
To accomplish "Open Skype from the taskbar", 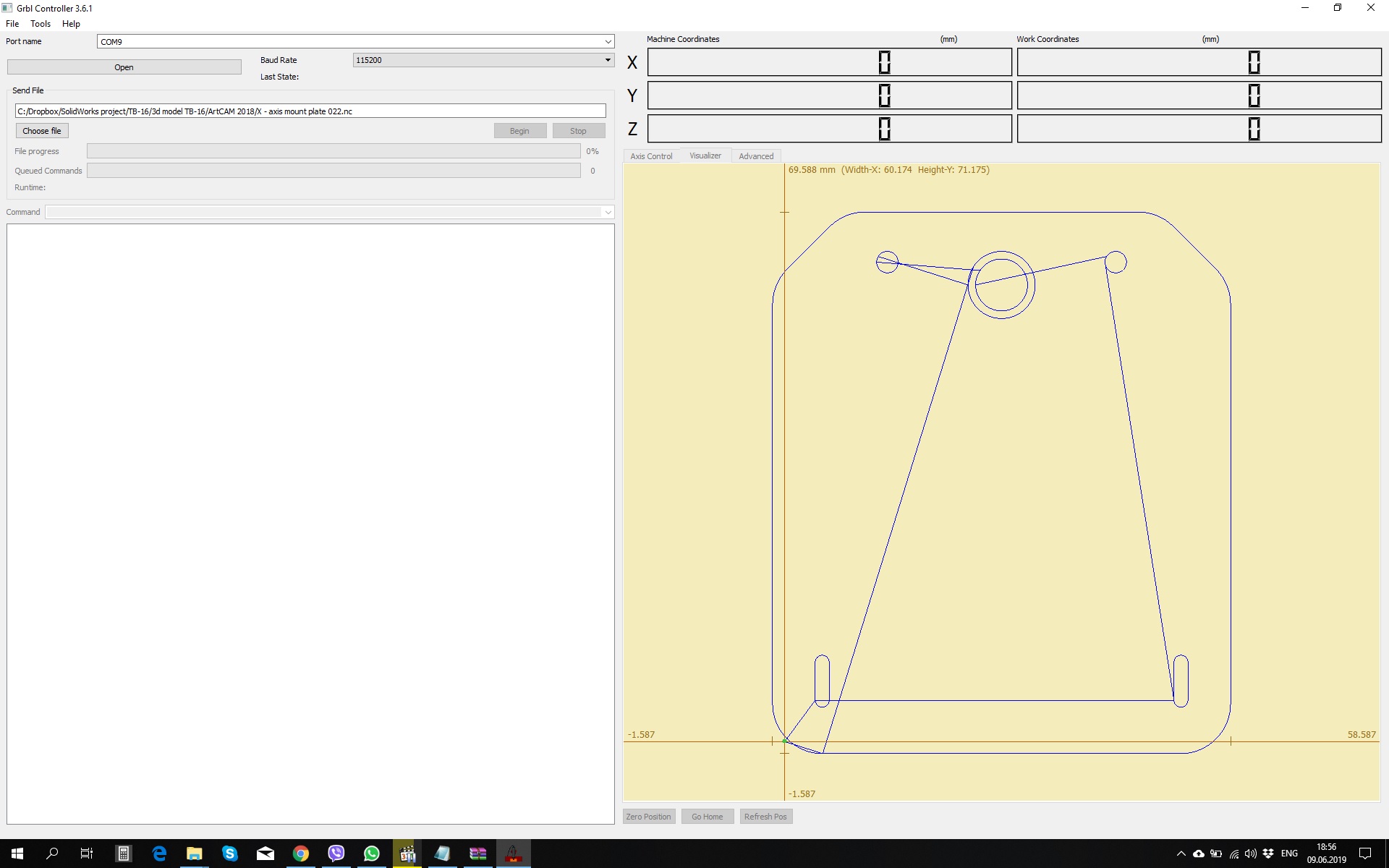I will pyautogui.click(x=230, y=854).
